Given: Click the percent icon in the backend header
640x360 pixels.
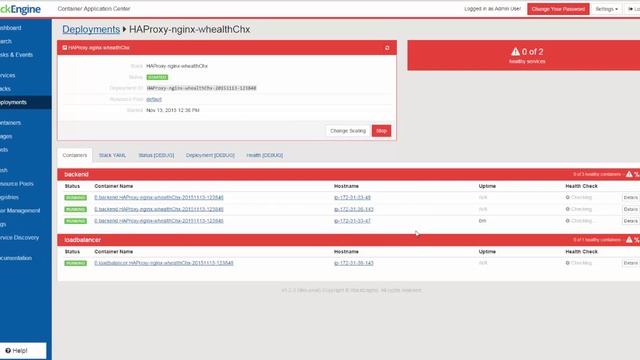Looking at the screenshot, I should point(637,174).
